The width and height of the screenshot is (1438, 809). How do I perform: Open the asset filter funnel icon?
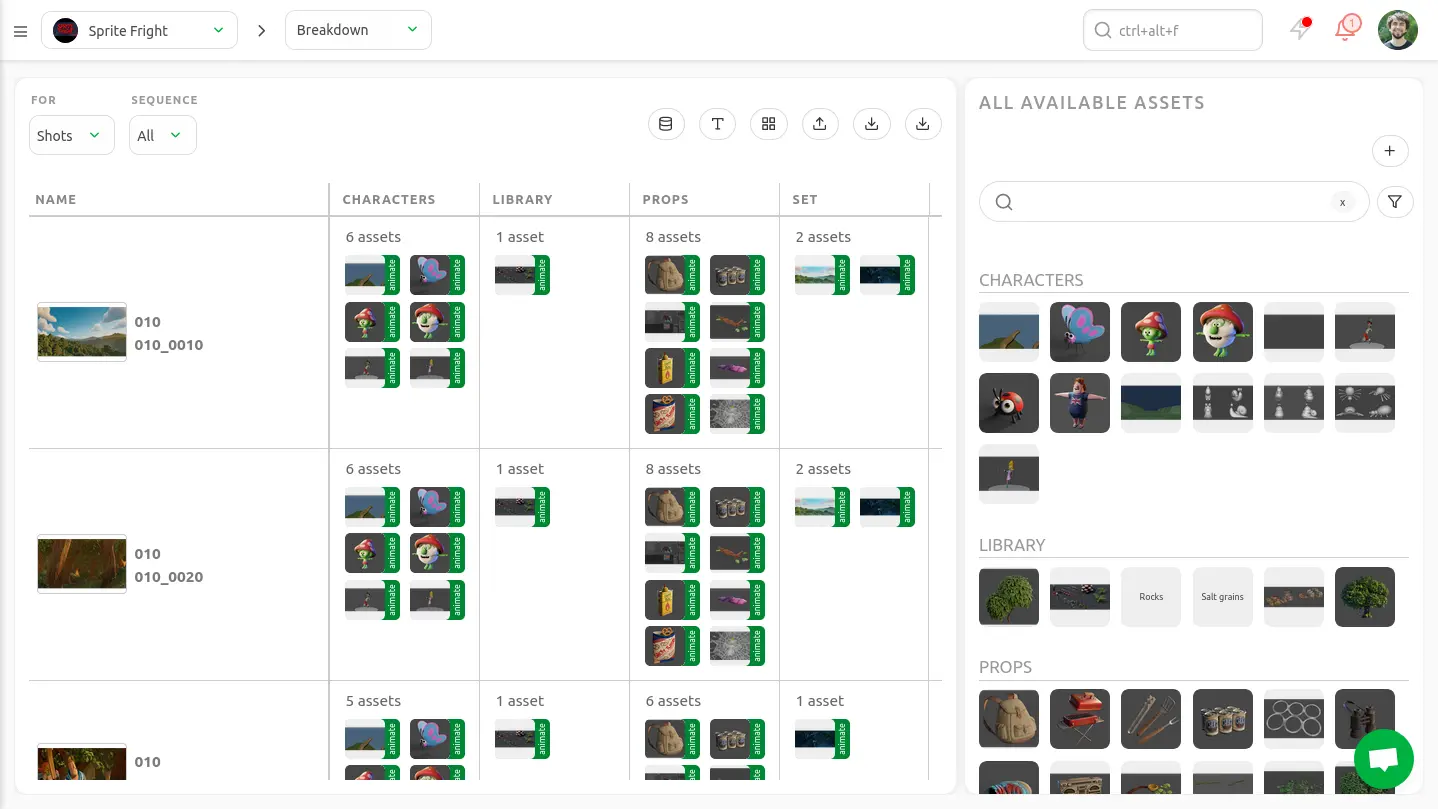1395,202
